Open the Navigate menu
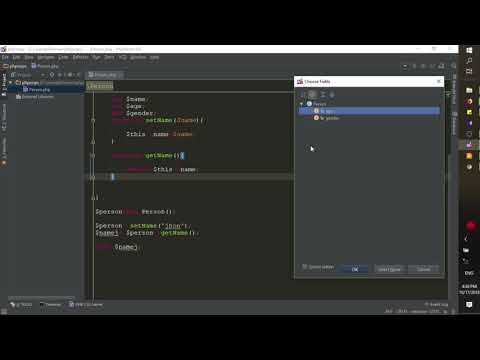Image resolution: width=480 pixels, height=360 pixels. (x=46, y=57)
